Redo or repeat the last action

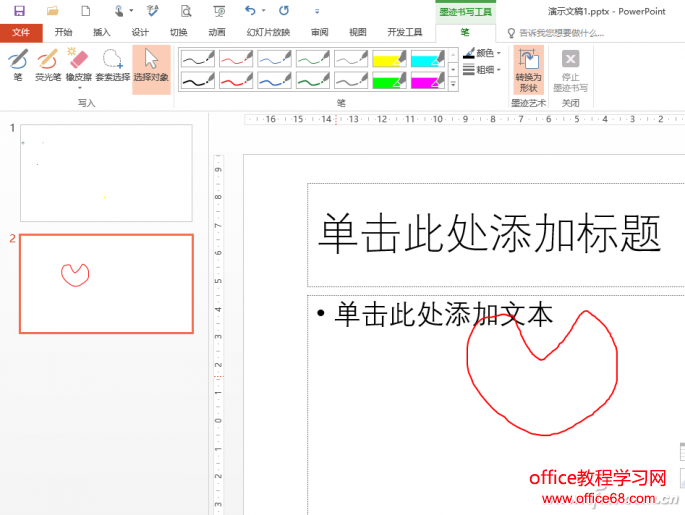[284, 10]
